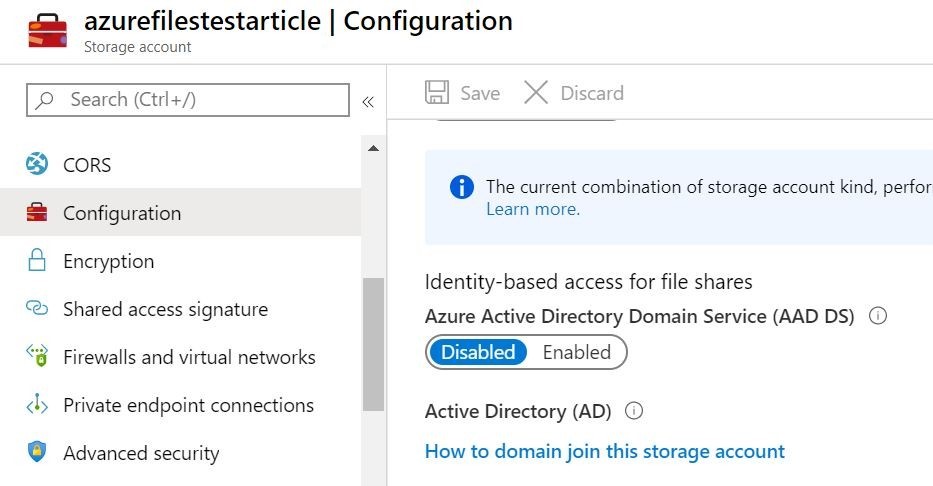Click the Discard X icon
Image resolution: width=933 pixels, height=486 pixels.
(x=536, y=93)
